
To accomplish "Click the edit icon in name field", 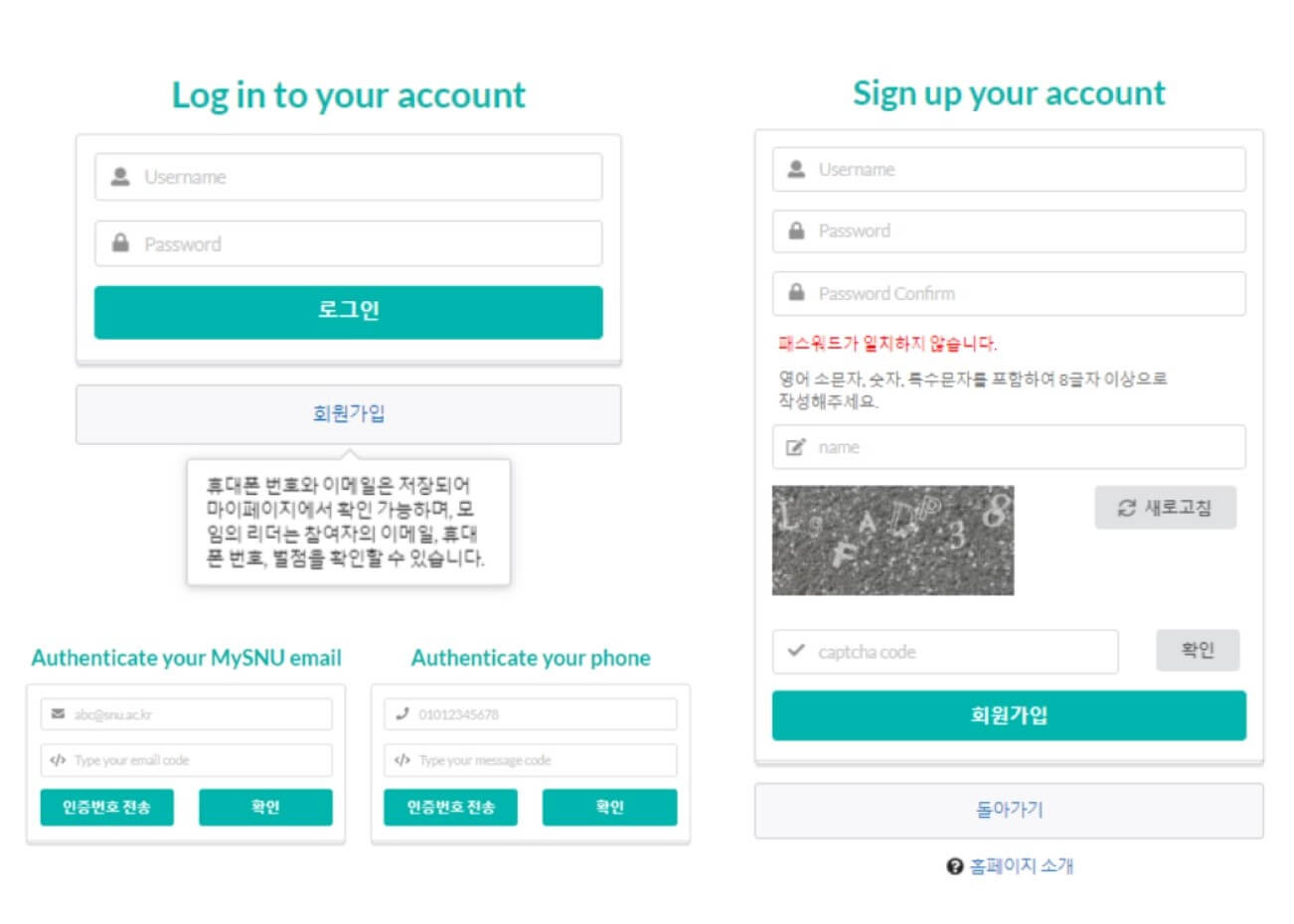I will click(795, 447).
